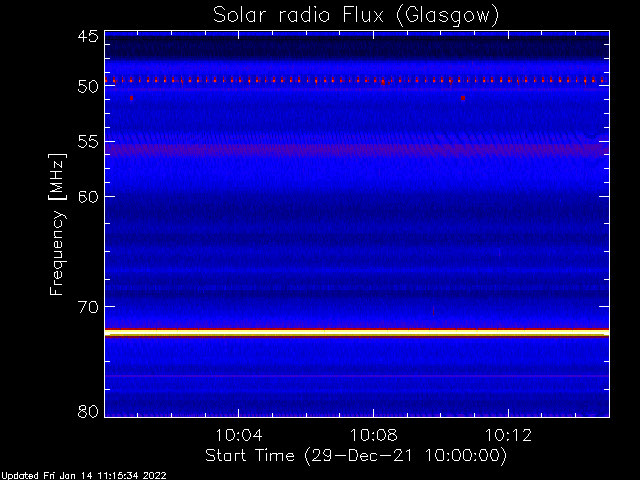640x480 pixels.
Task: Click the 'Updated Fri Jan 14 11:15:34 2022' timestamp
Action: pos(83,476)
